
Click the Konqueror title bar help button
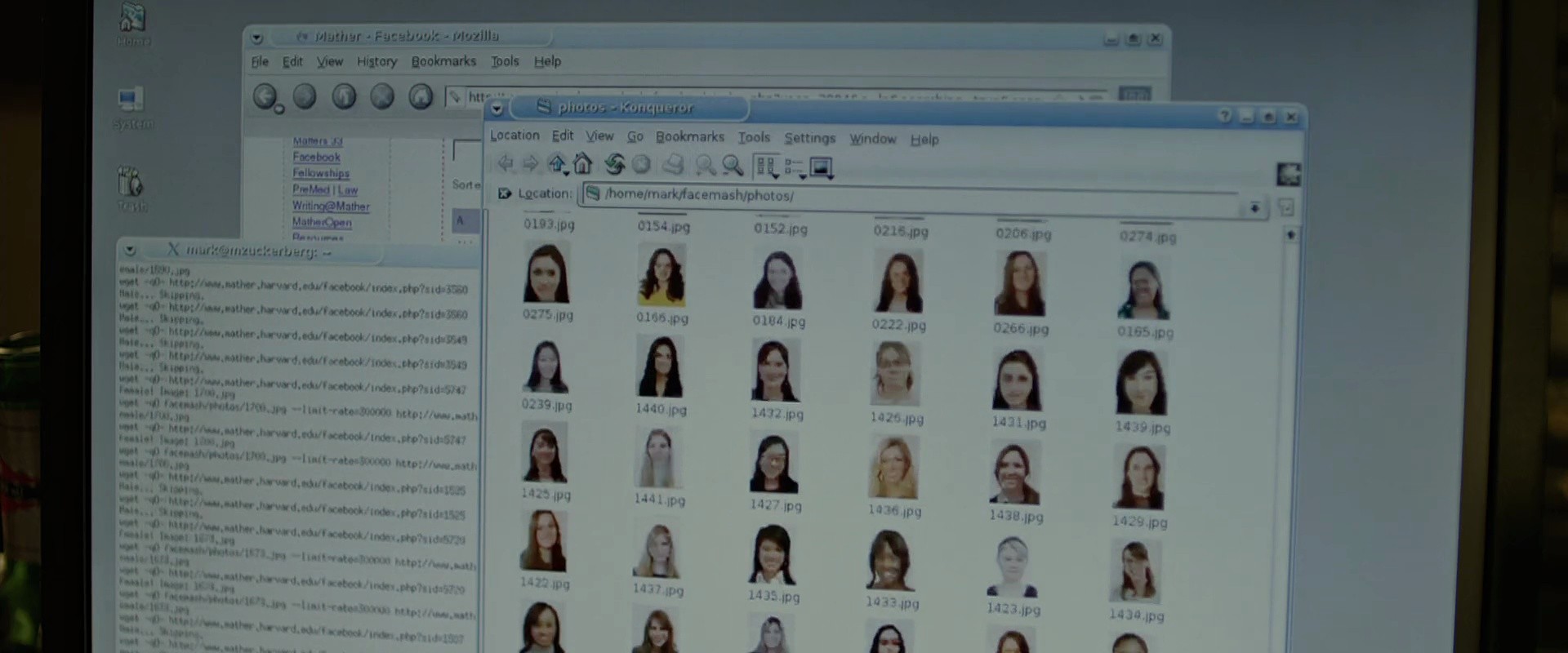[x=1224, y=116]
